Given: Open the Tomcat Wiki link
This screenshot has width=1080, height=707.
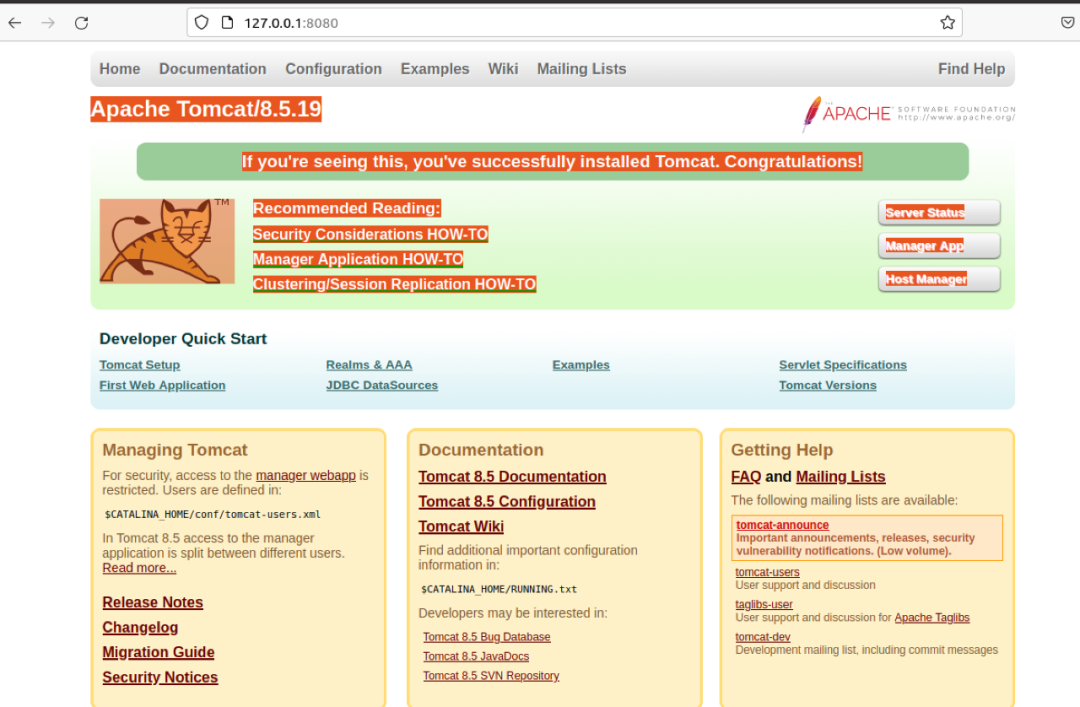Looking at the screenshot, I should (461, 526).
